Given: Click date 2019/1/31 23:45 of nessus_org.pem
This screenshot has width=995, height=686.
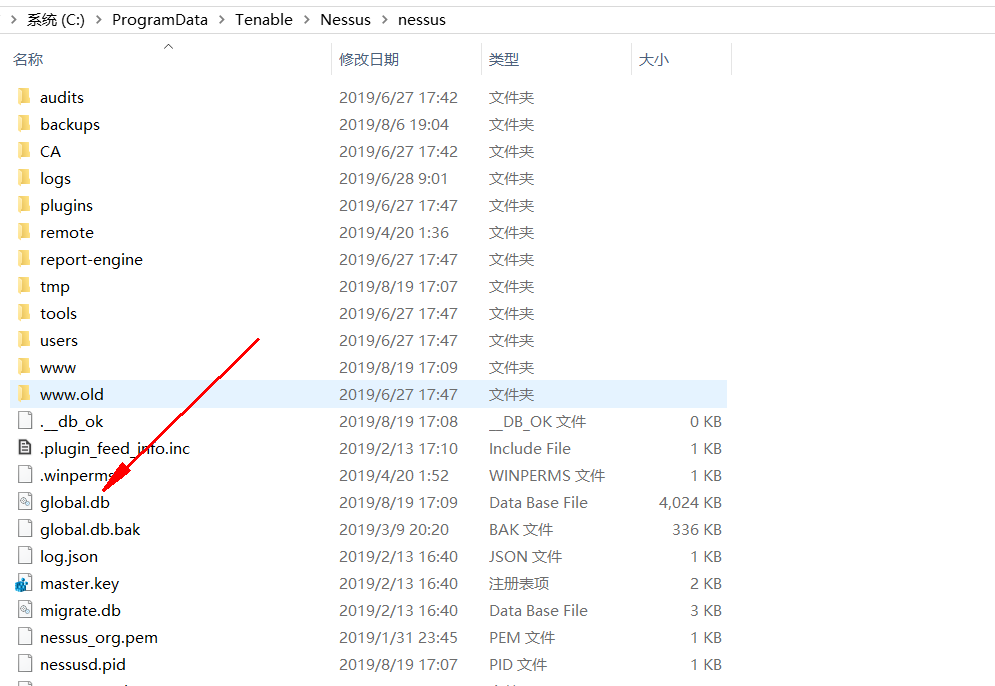Looking at the screenshot, I should [x=399, y=637].
